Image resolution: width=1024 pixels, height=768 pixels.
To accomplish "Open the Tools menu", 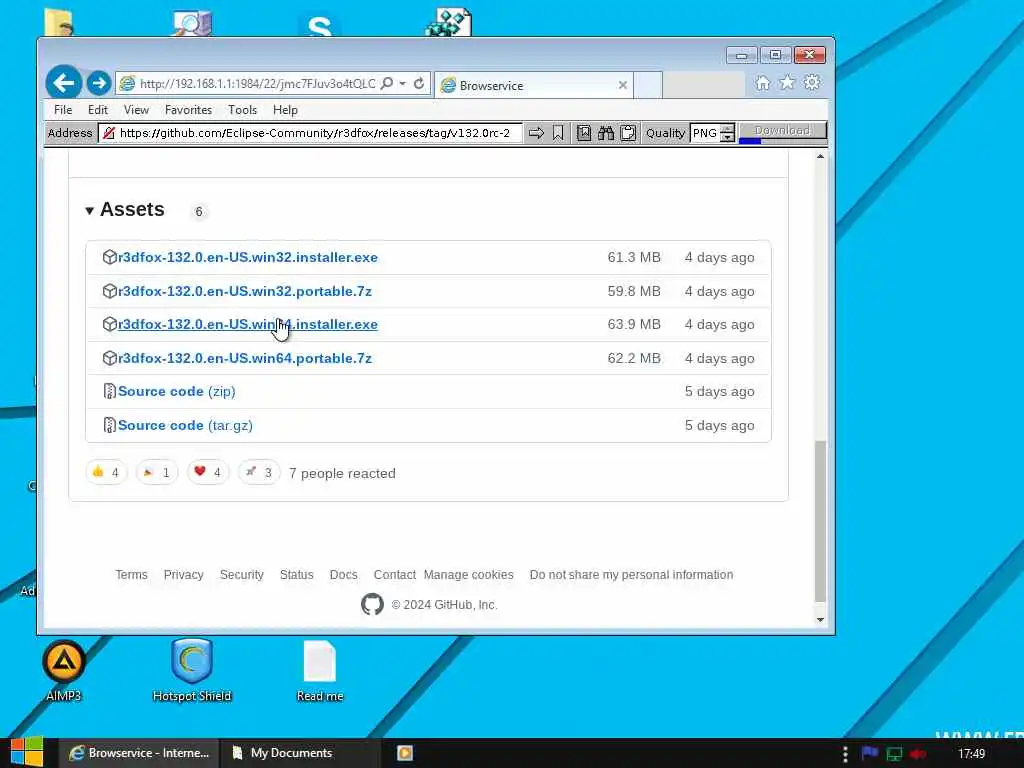I will coord(242,110).
